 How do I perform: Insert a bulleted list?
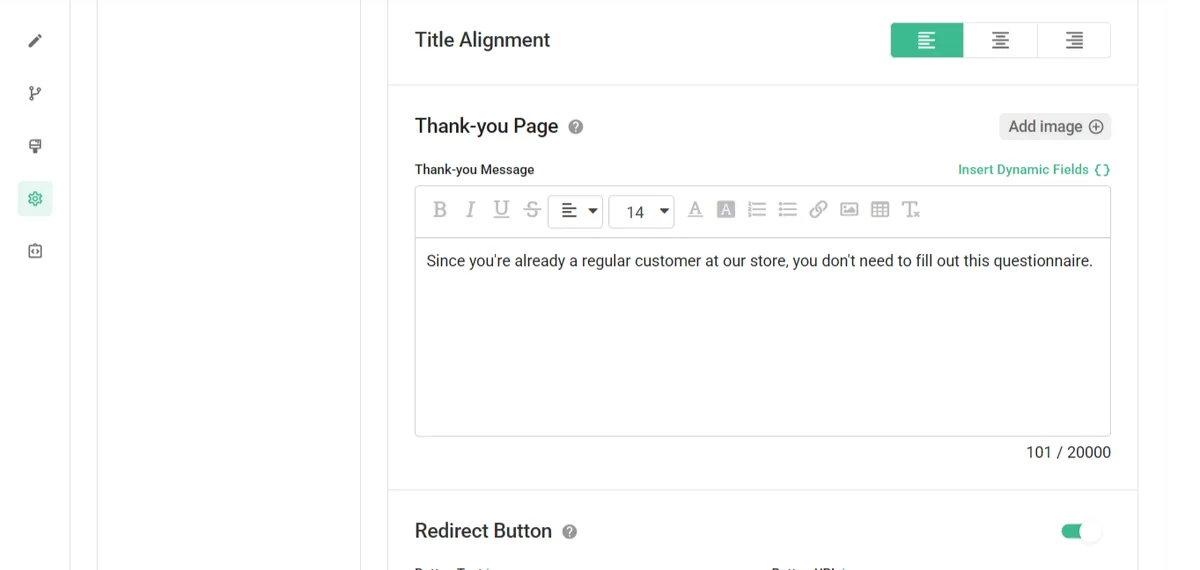pos(788,210)
